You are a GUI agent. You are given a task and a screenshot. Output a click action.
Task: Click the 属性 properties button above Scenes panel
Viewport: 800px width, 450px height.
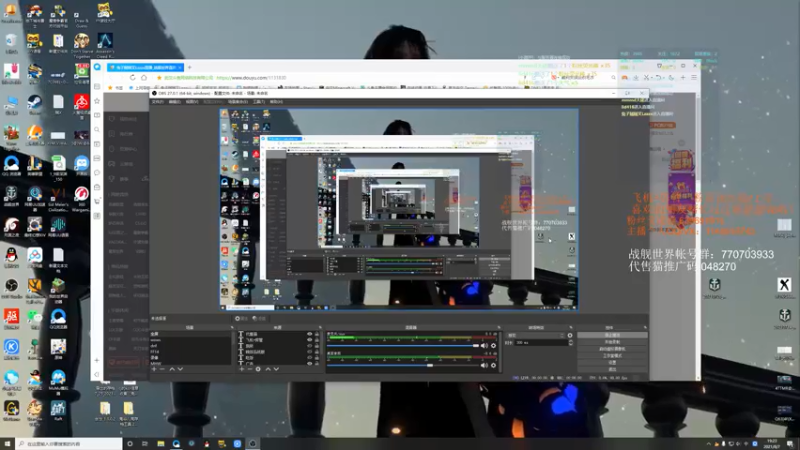tap(241, 318)
